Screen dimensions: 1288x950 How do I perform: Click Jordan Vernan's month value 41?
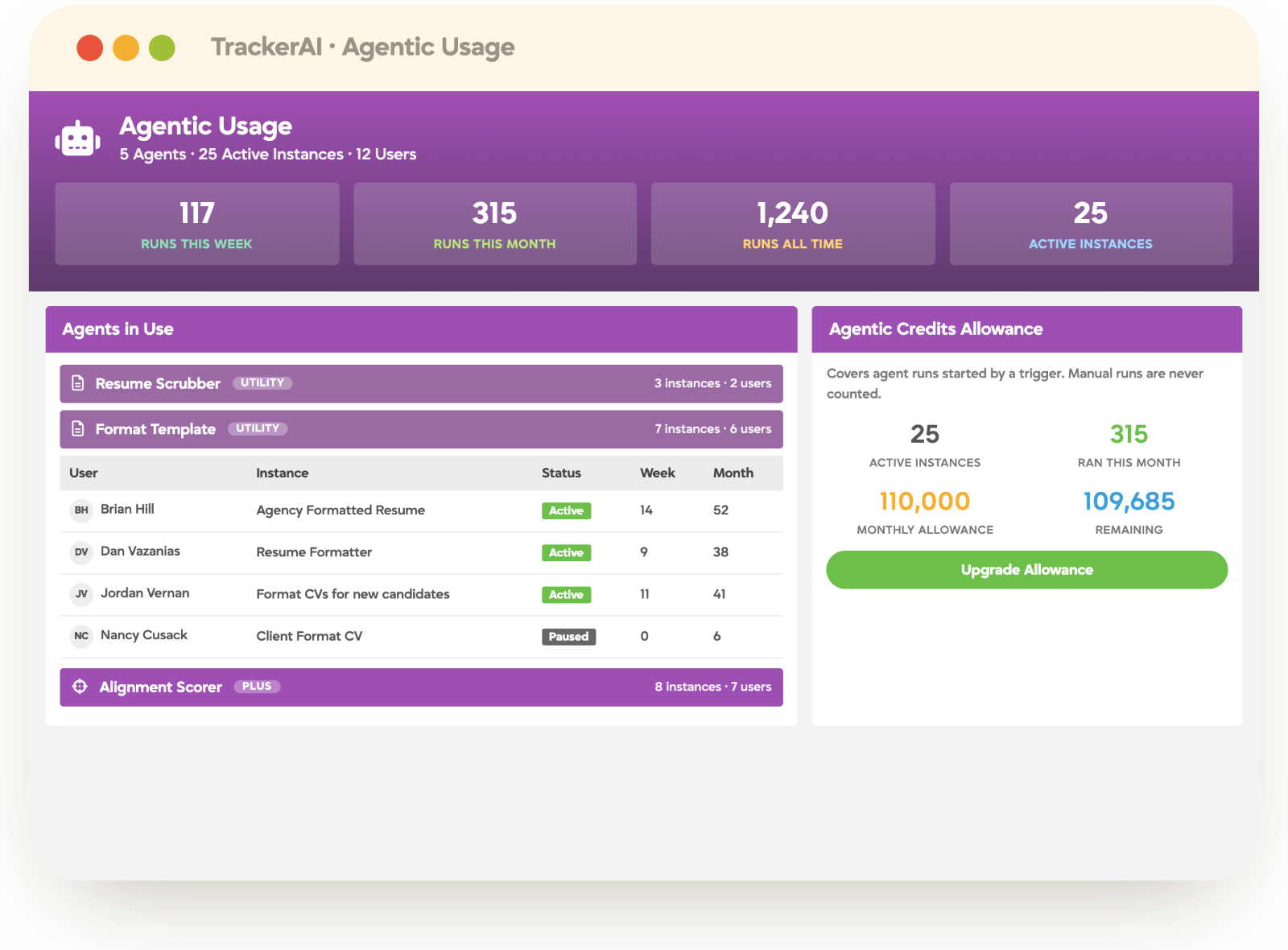(x=720, y=594)
